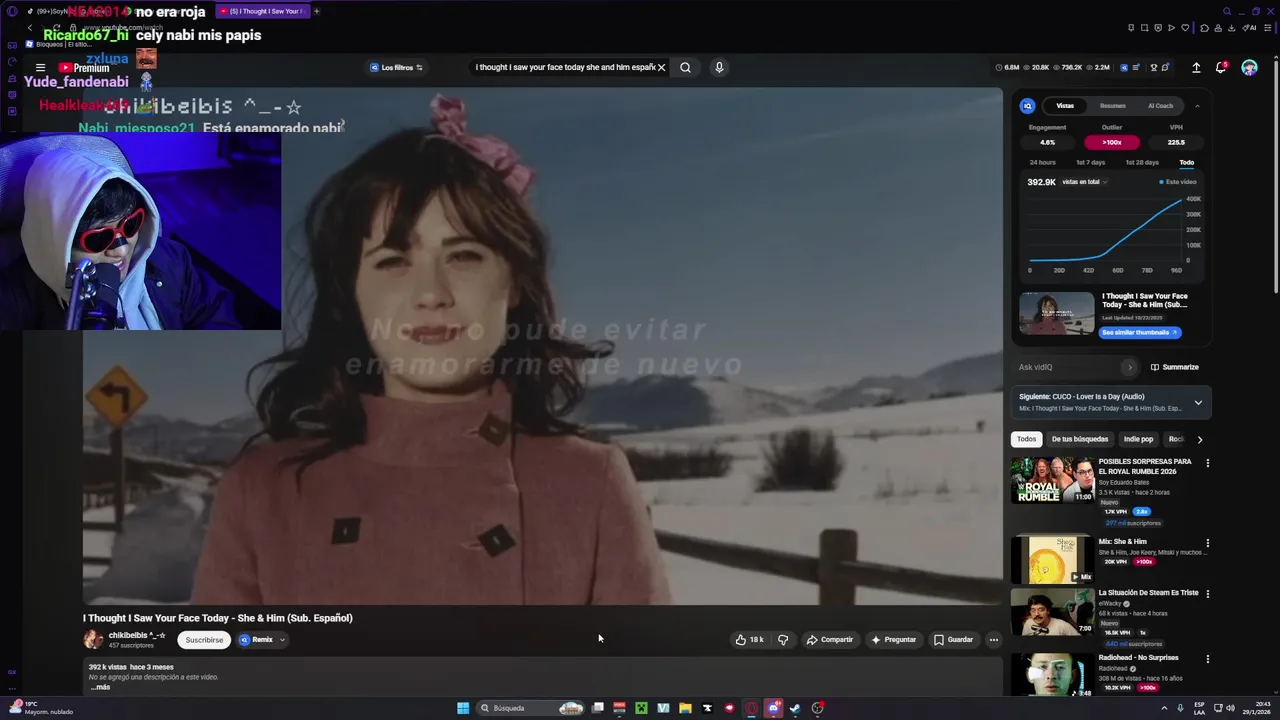Open more actions three-dot menu
This screenshot has width=1280, height=720.
[x=993, y=640]
